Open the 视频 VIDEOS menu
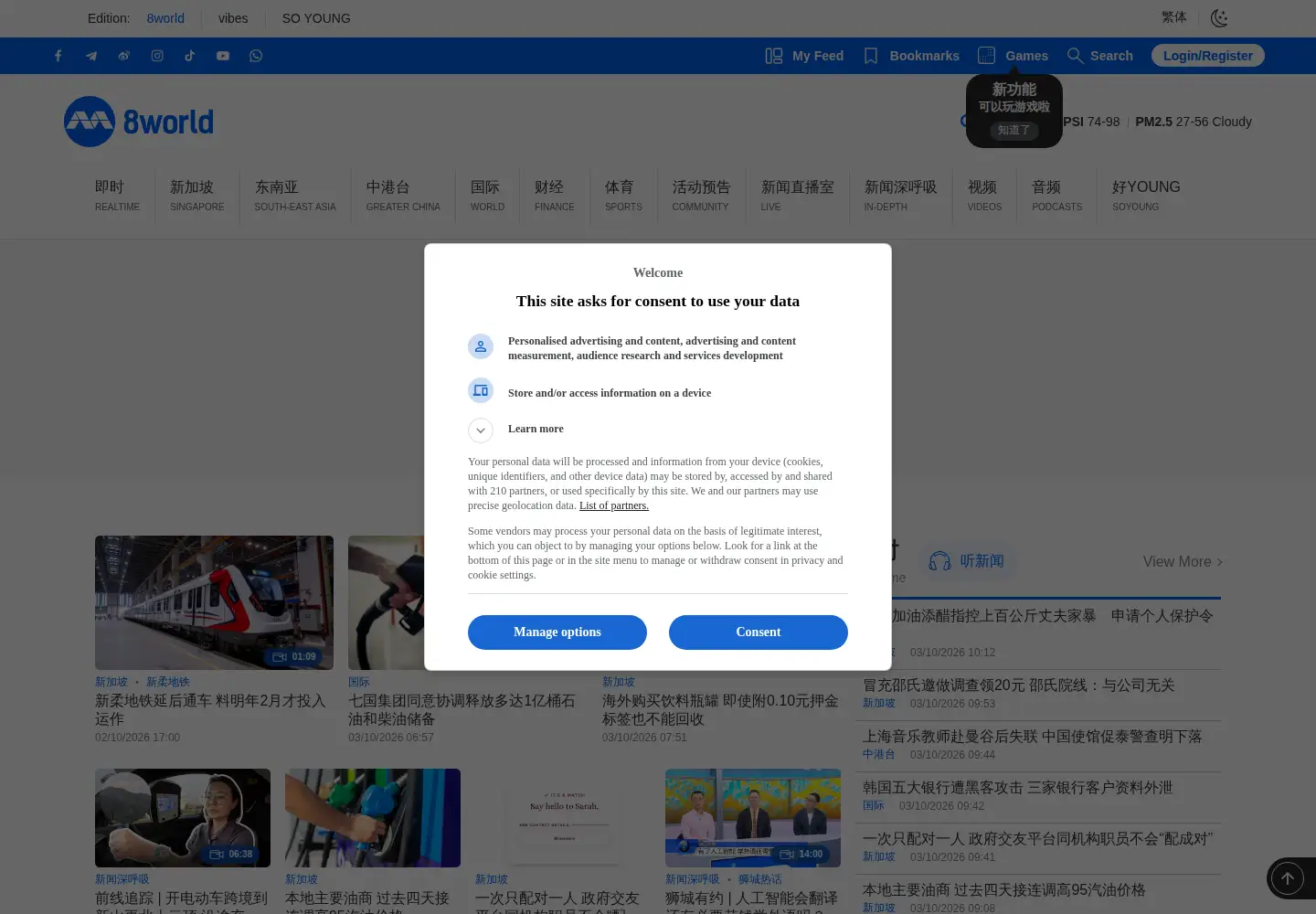Screen dimensions: 1316x914 (x=984, y=196)
